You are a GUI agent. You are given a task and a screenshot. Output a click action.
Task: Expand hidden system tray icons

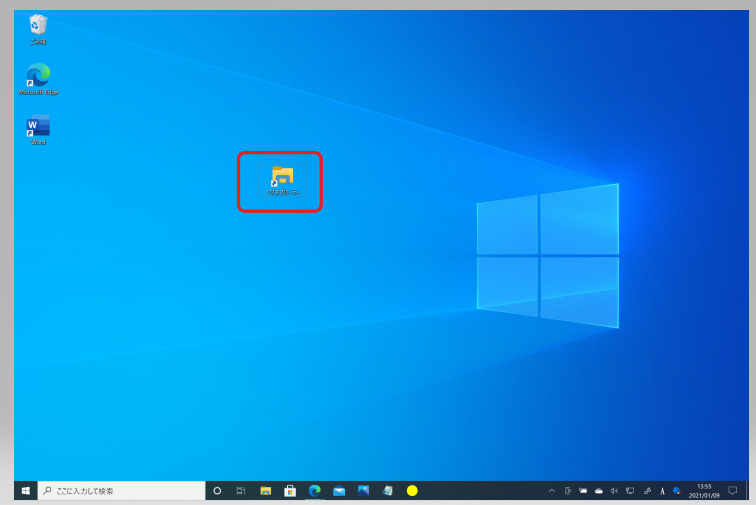(551, 491)
